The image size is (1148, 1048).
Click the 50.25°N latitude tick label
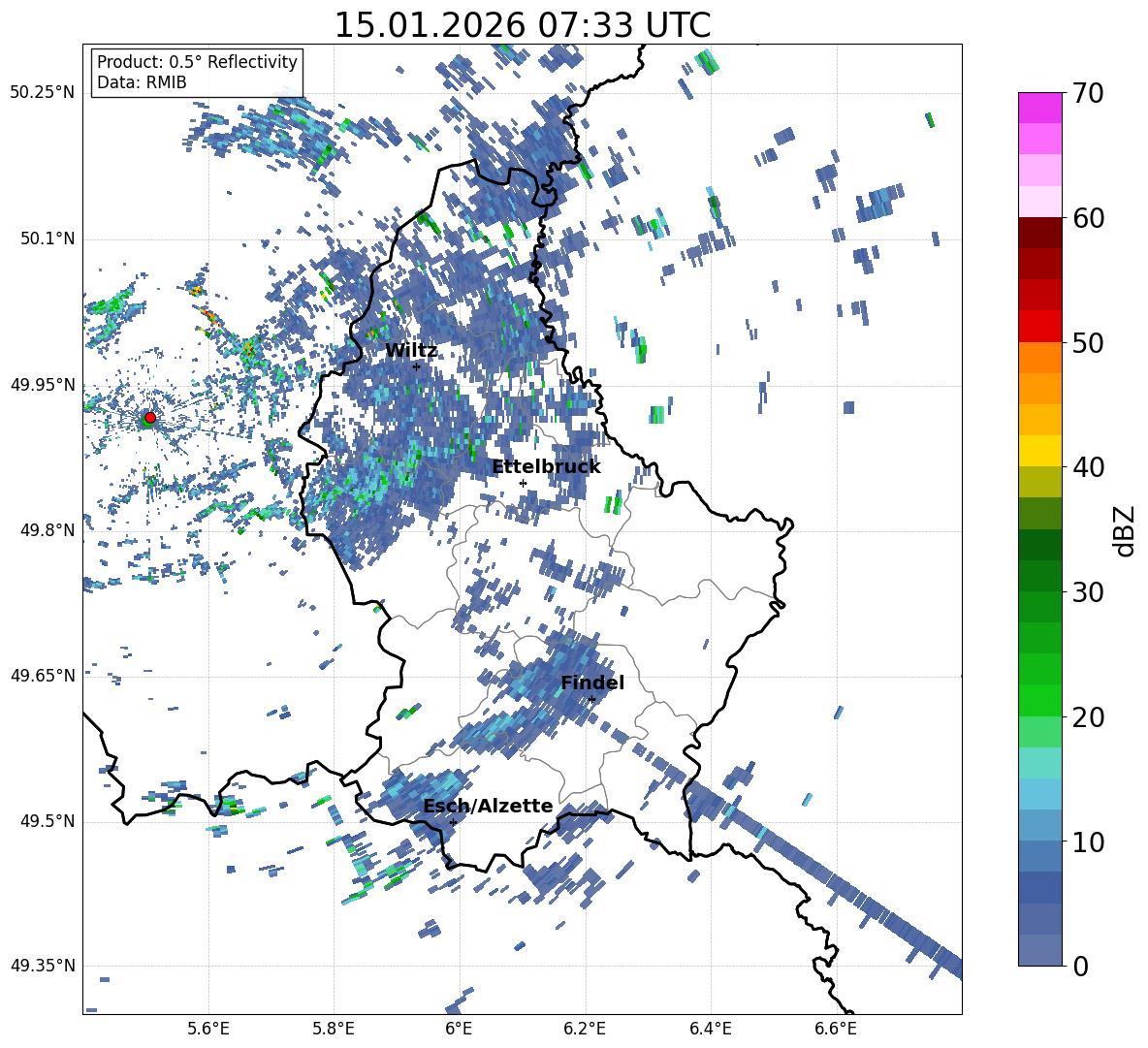(x=43, y=93)
